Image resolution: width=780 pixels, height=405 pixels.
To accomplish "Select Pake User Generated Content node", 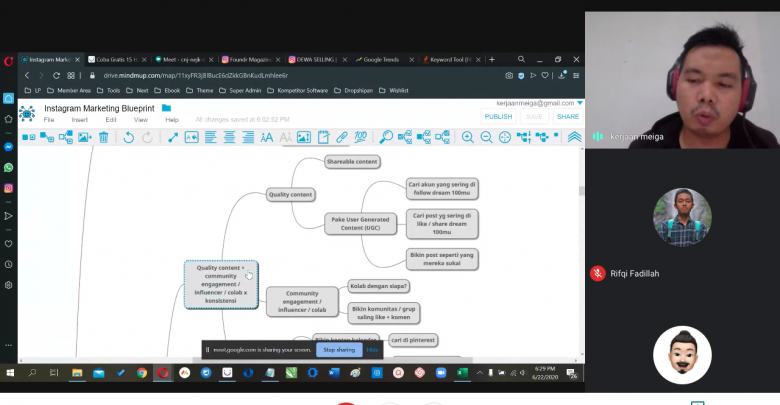I will pyautogui.click(x=360, y=223).
